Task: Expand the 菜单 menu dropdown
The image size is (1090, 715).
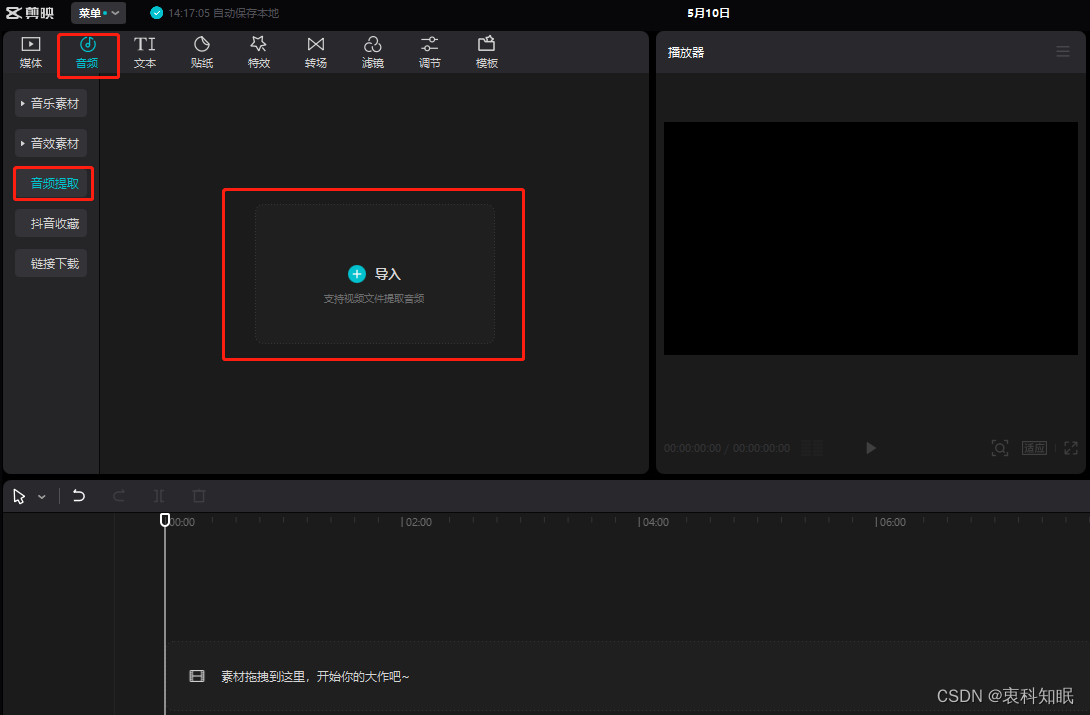Action: [98, 13]
